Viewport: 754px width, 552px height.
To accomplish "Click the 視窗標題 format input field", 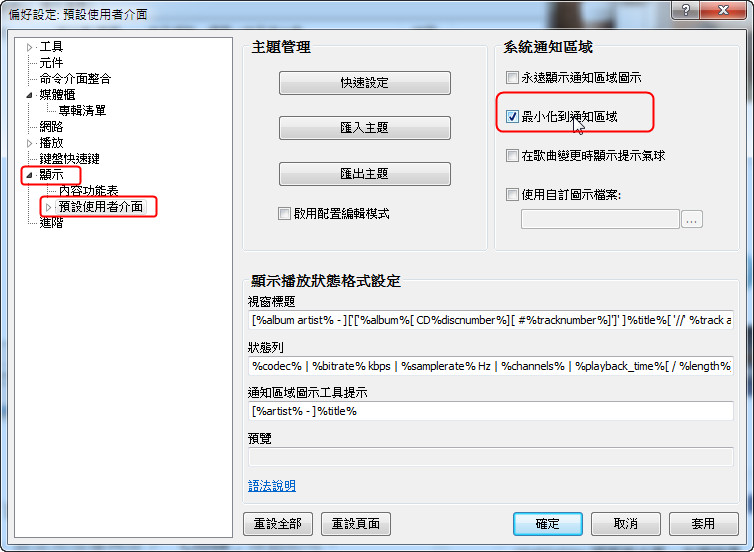I will pos(490,320).
